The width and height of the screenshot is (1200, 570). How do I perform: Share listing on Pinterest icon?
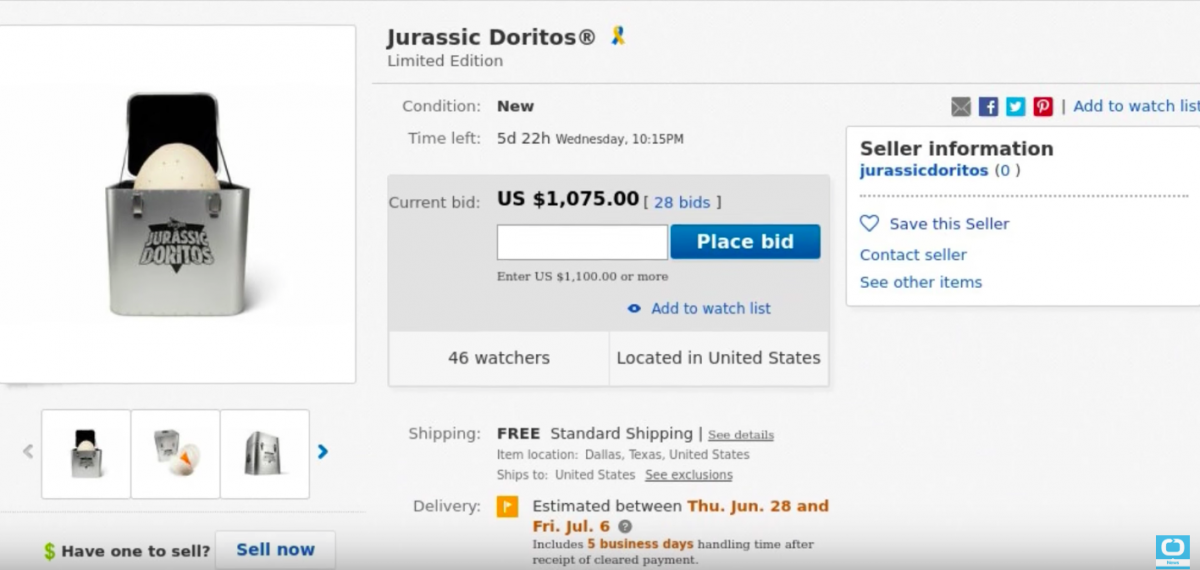pos(1043,106)
